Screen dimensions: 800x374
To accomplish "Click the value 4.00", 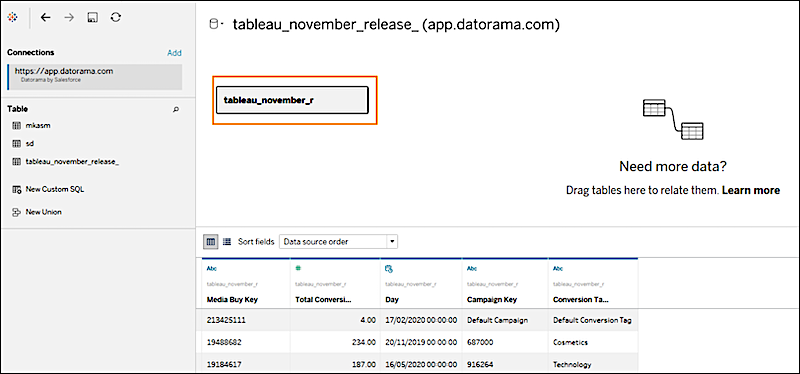I will coord(368,320).
